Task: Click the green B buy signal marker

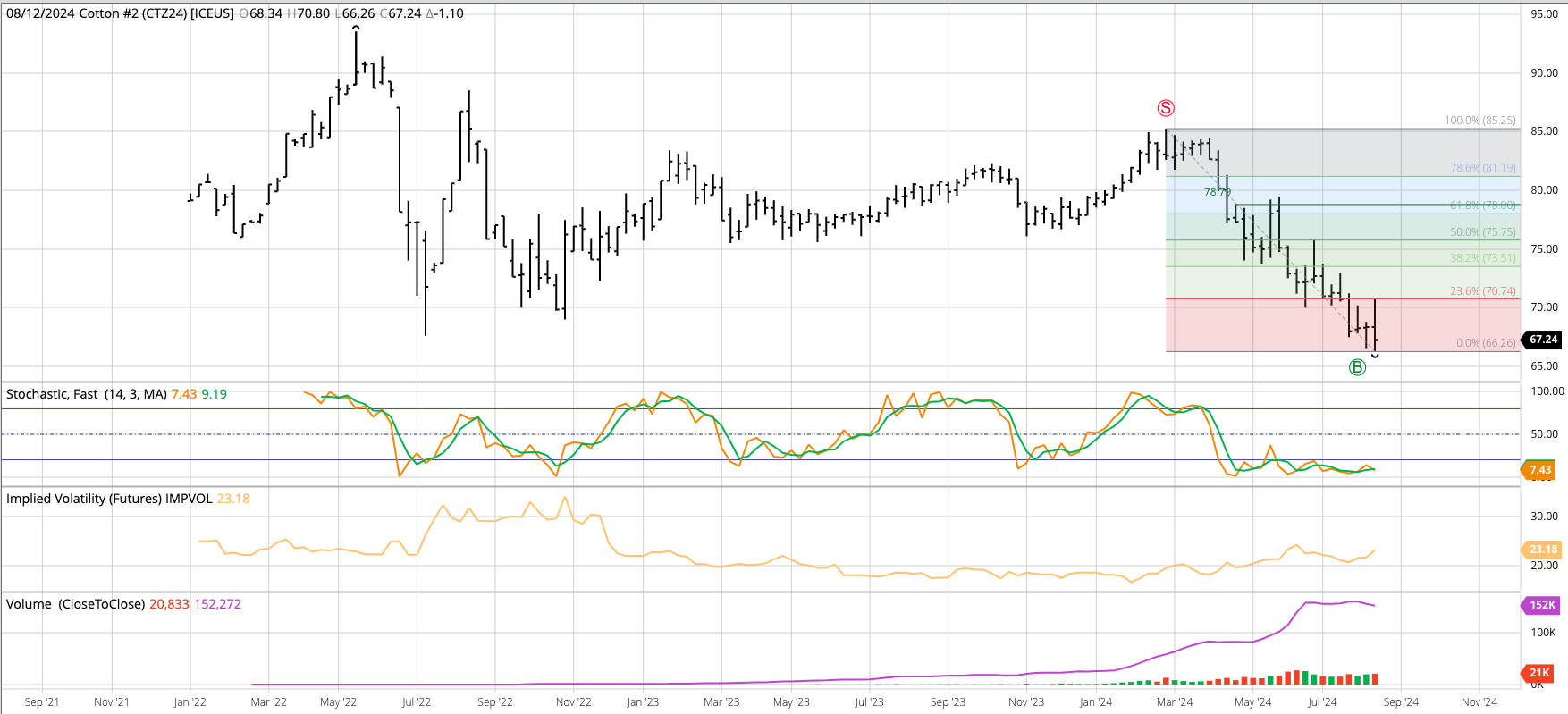Action: point(1357,367)
